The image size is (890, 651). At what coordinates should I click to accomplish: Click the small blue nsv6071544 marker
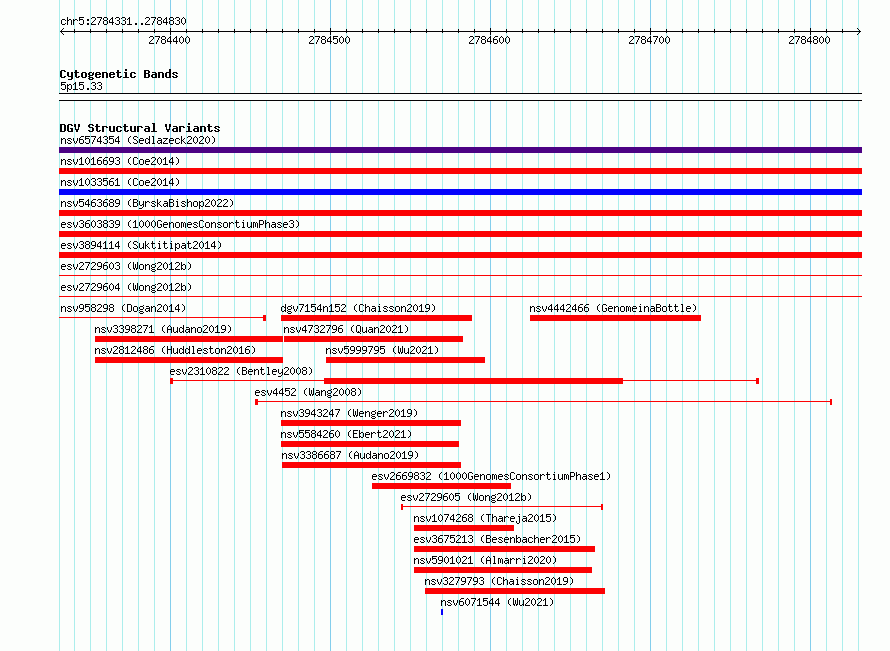tap(442, 612)
